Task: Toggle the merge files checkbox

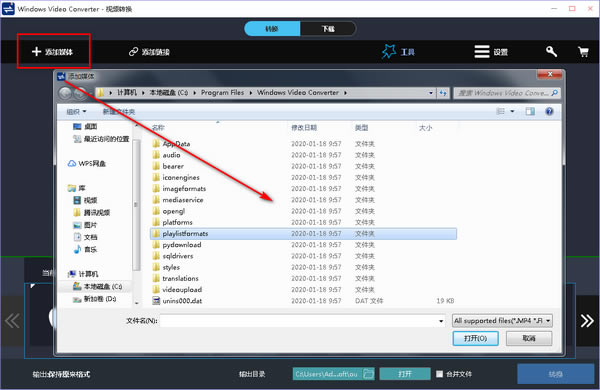Action: (439, 374)
